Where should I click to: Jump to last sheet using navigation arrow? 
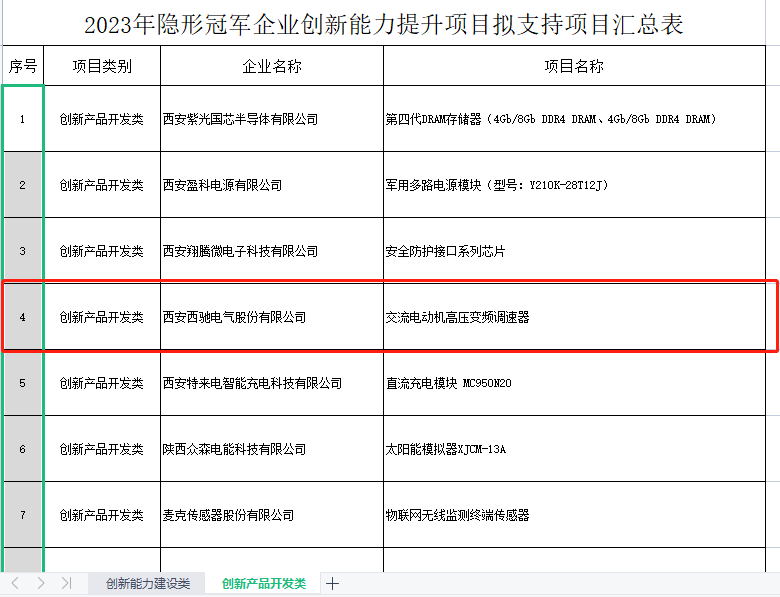pos(66,583)
